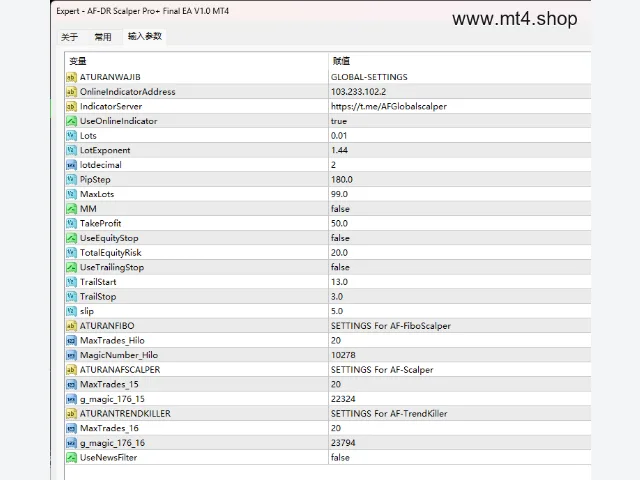Click the double-type icon beside MaxLots
Viewport: 640px width, 480px height.
point(71,194)
